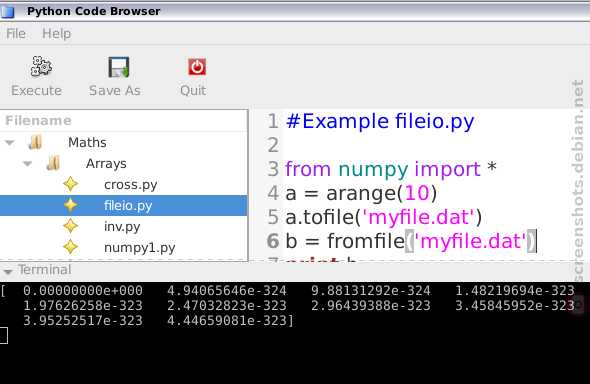Screen dimensions: 590x384
Task: Collapse the Terminal panel
Action: 8,271
